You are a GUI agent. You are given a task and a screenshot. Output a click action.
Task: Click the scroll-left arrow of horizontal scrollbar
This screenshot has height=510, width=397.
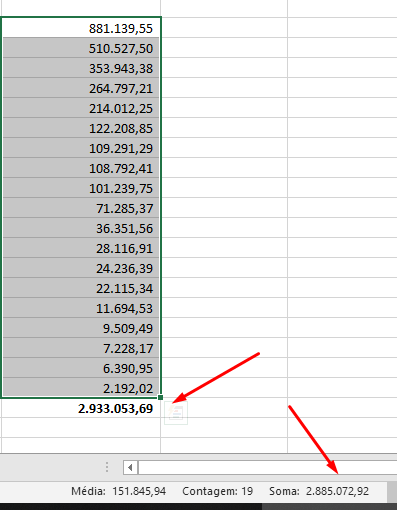click(130, 467)
